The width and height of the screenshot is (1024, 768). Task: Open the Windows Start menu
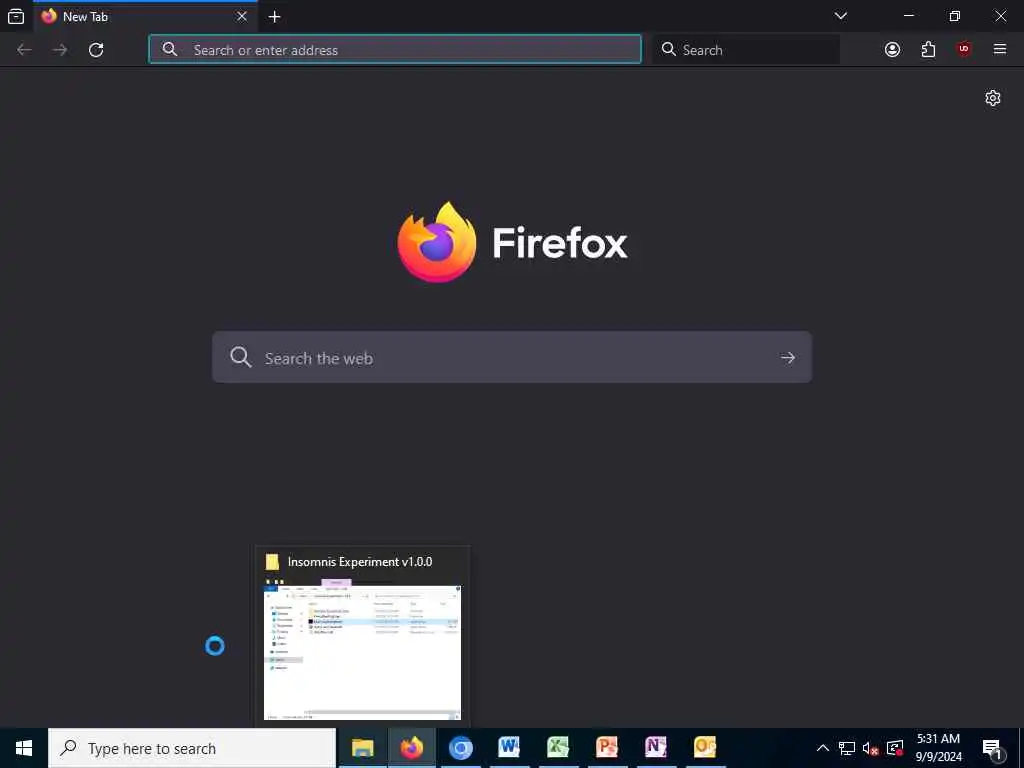pyautogui.click(x=24, y=748)
